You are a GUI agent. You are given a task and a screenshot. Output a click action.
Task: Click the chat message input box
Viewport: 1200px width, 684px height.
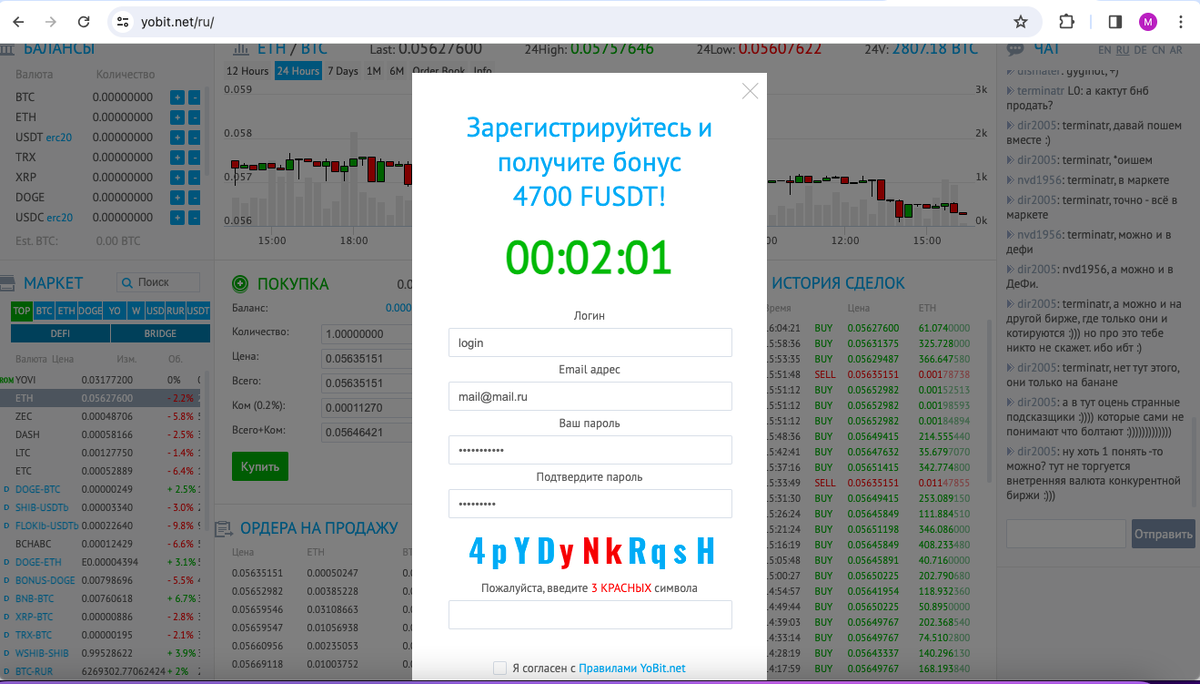1065,534
